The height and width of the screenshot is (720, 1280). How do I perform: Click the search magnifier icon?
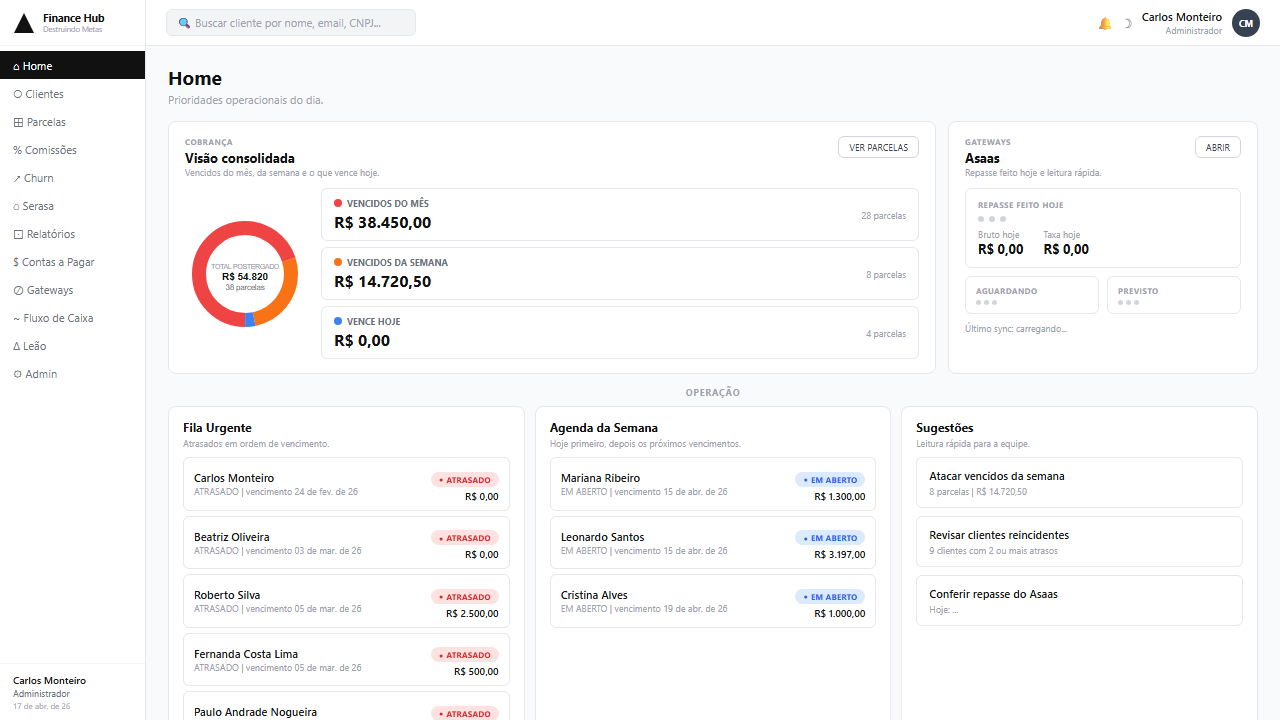(x=184, y=23)
